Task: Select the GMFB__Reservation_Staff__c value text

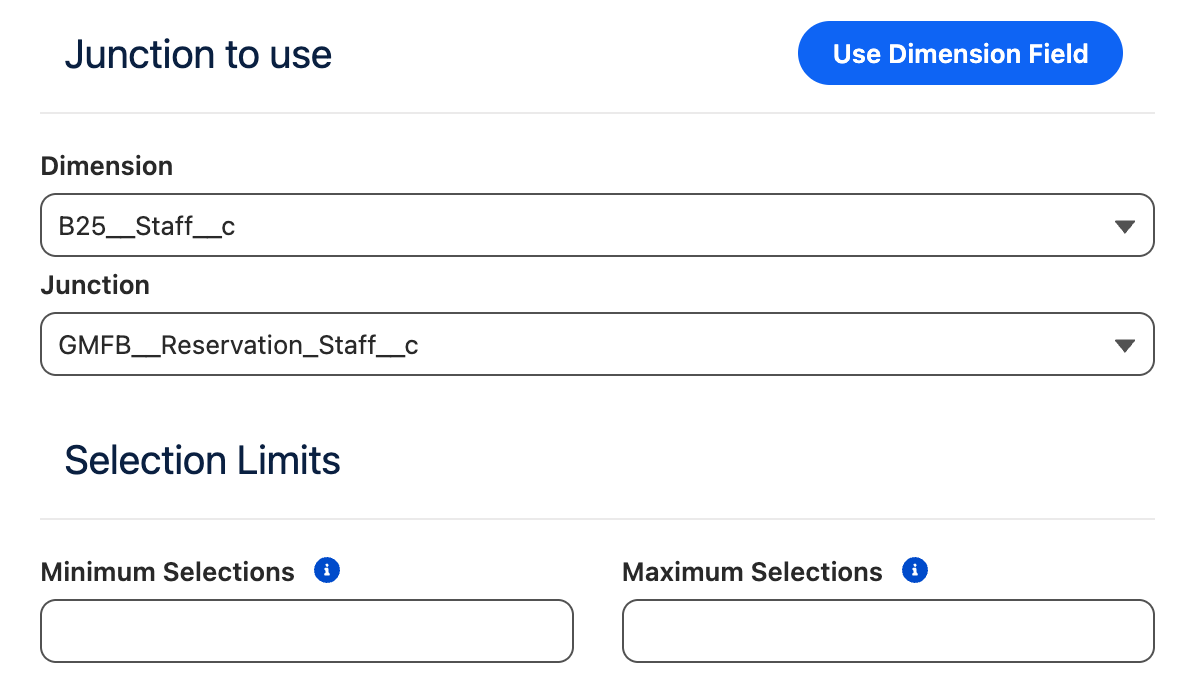Action: [x=238, y=346]
